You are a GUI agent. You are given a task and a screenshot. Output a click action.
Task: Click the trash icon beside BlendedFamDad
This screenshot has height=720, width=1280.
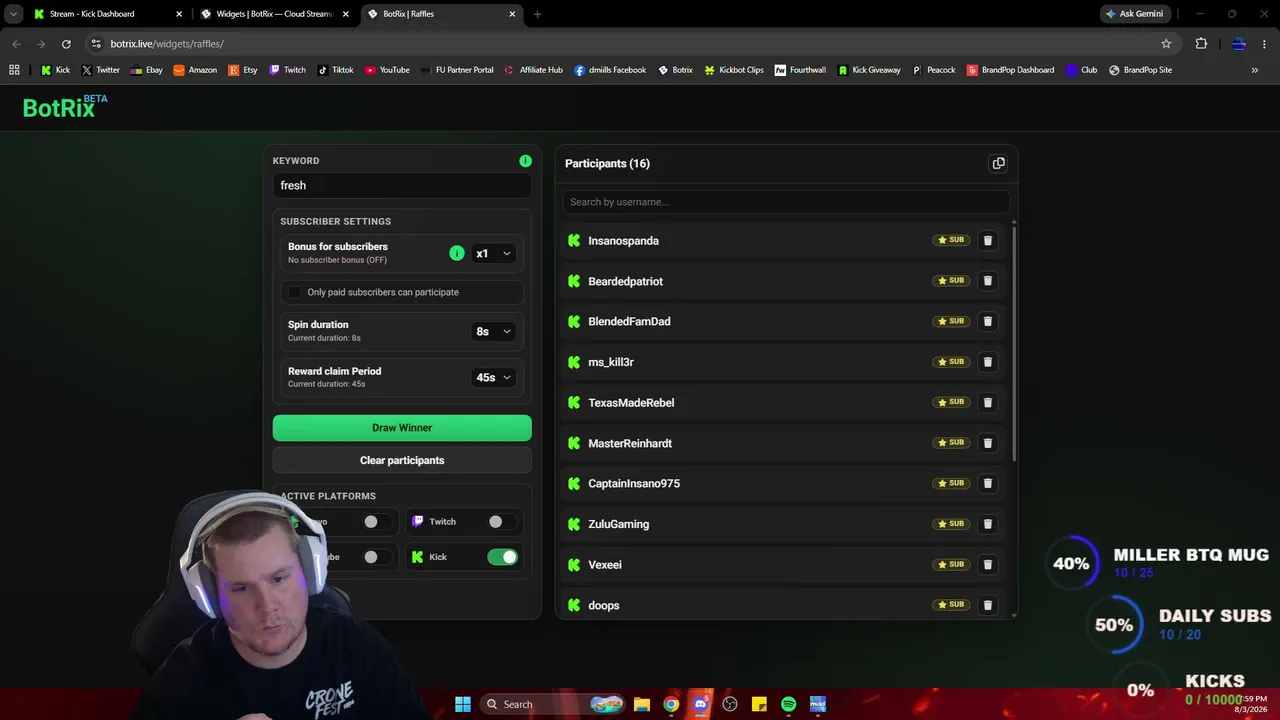pyautogui.click(x=987, y=321)
